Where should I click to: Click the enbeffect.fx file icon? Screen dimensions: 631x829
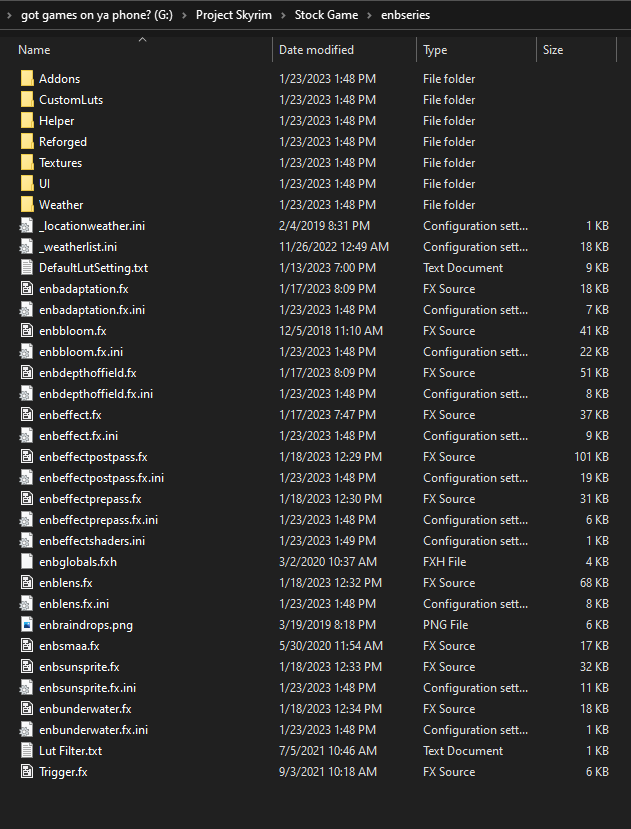pos(26,414)
